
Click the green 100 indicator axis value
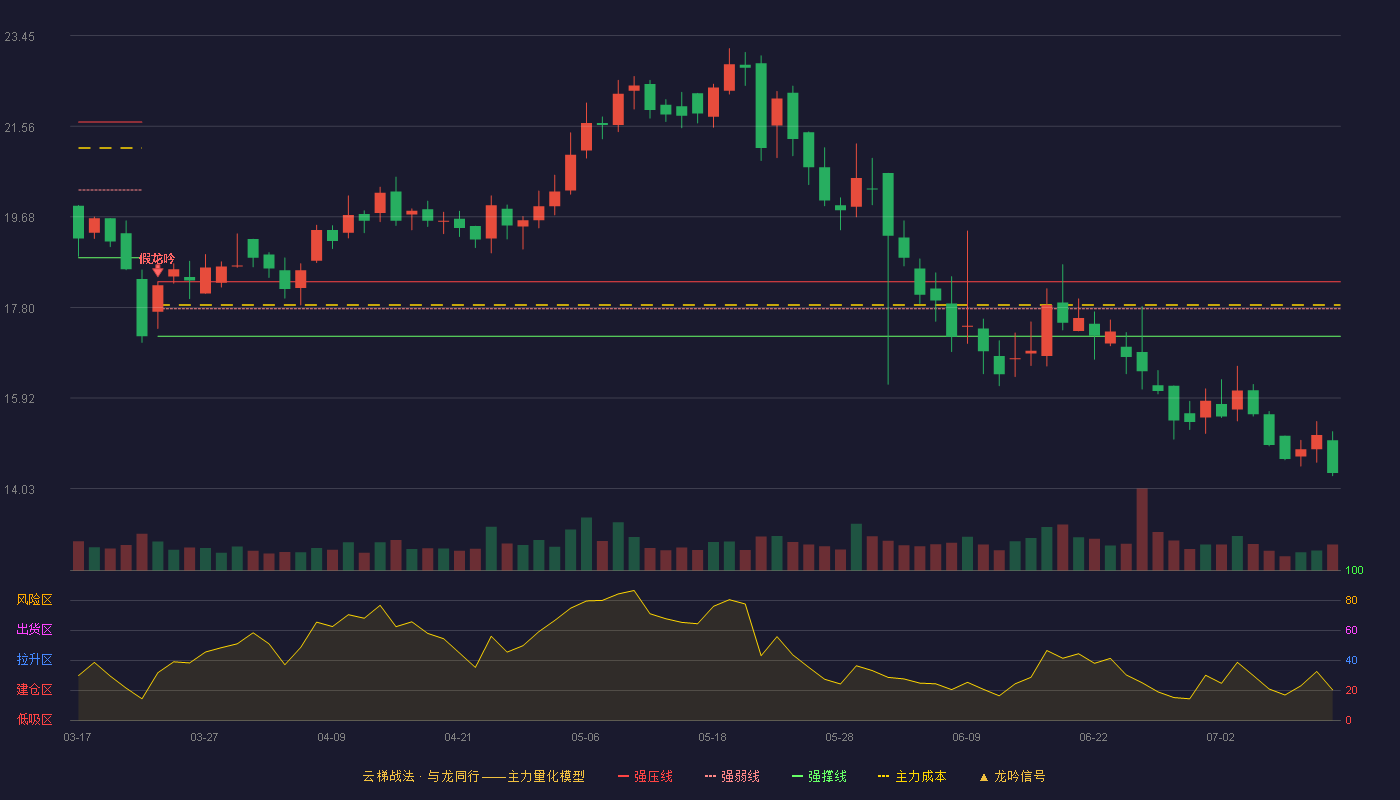tap(1354, 571)
